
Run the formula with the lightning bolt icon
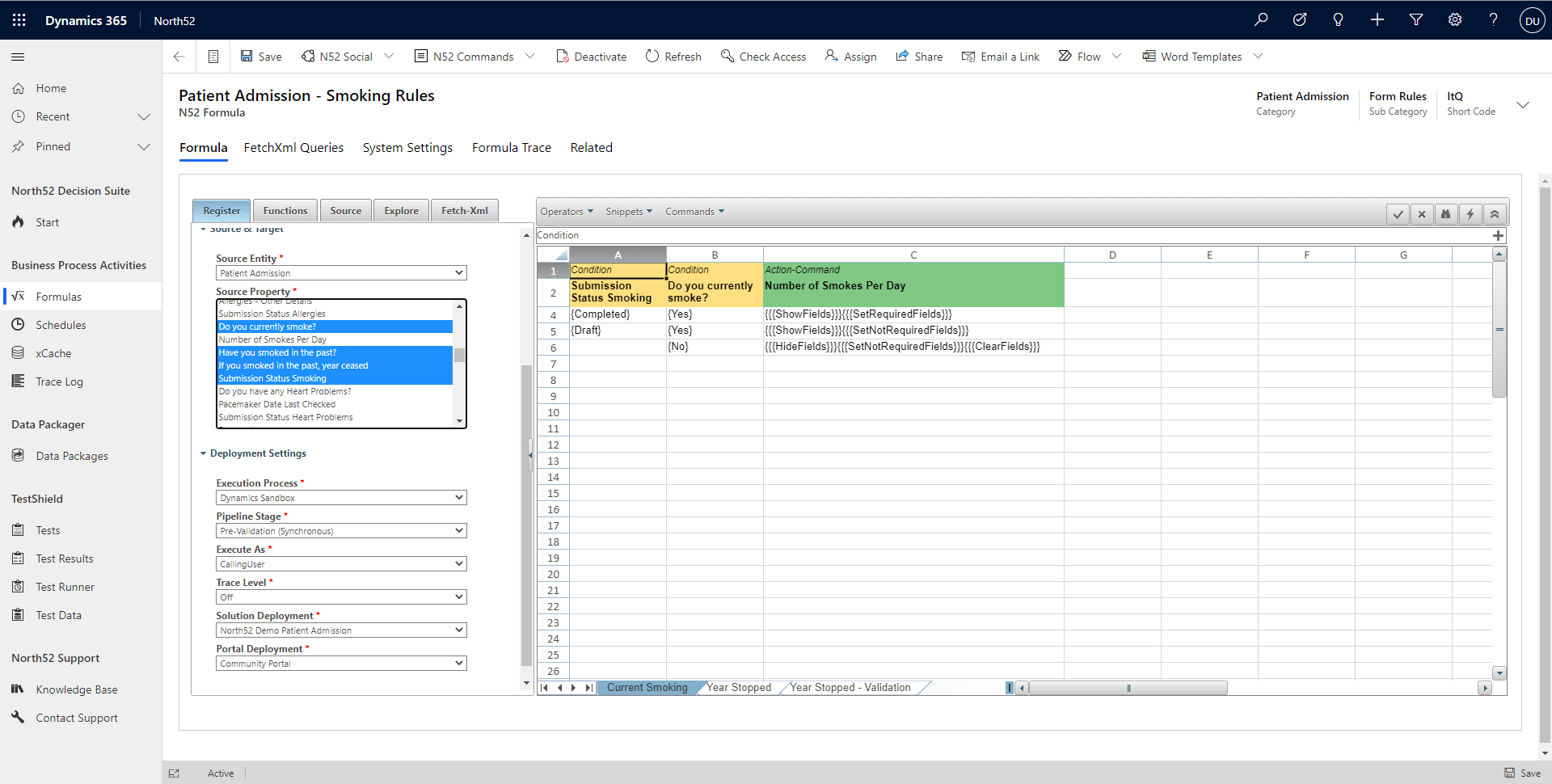coord(1470,213)
